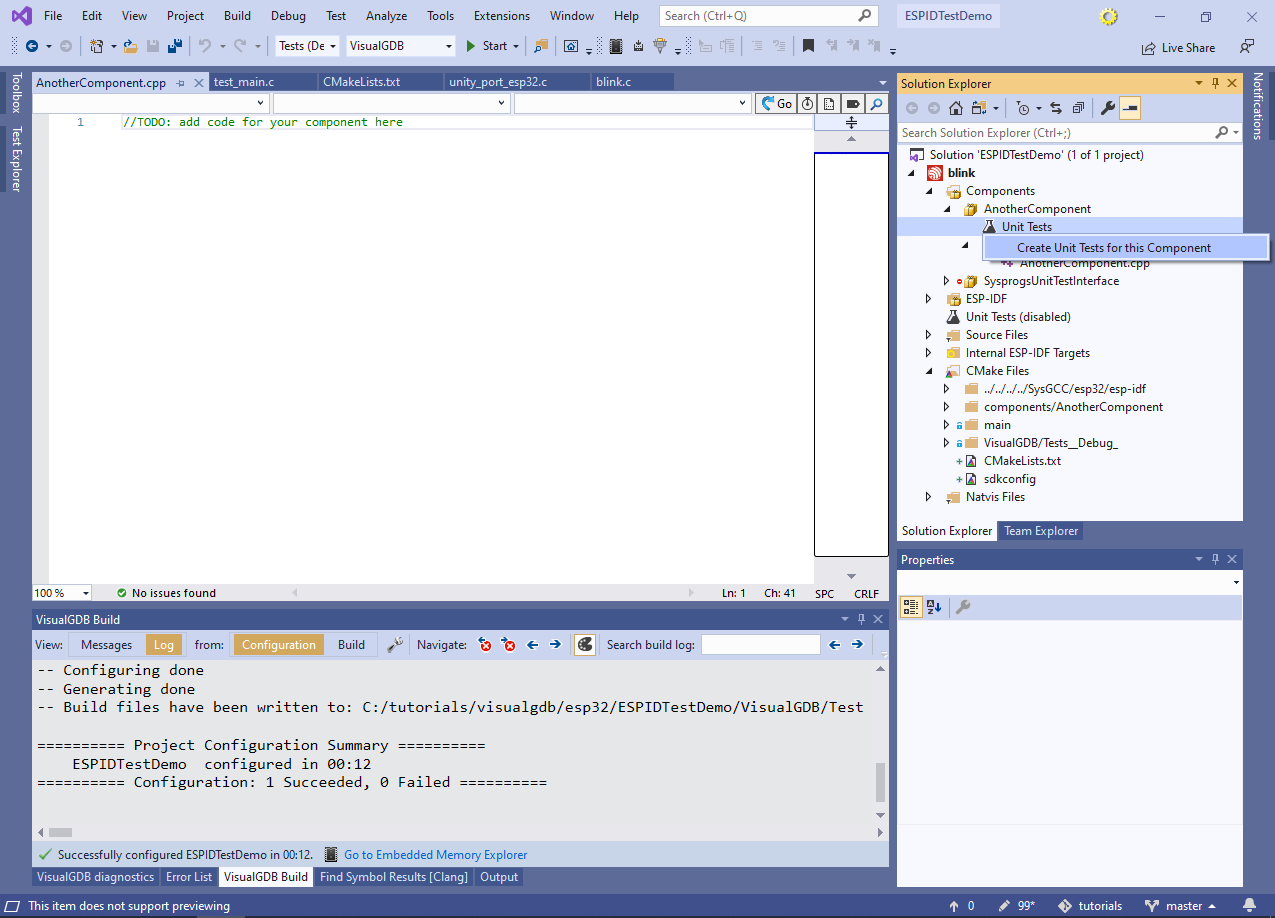1275x918 pixels.
Task: Open the master branch status bar button
Action: 1180,906
